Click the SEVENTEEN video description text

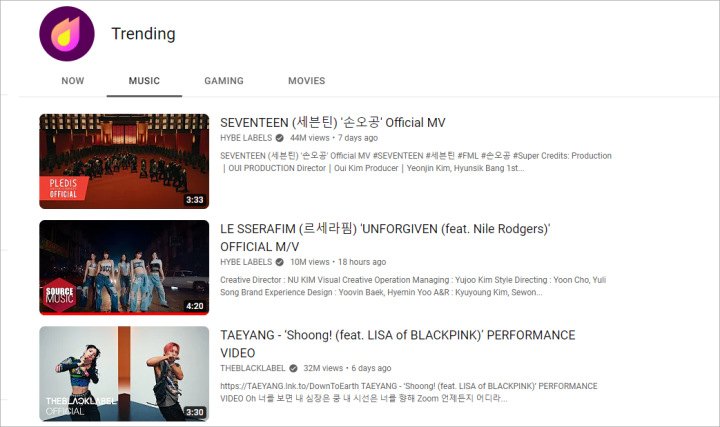click(416, 162)
